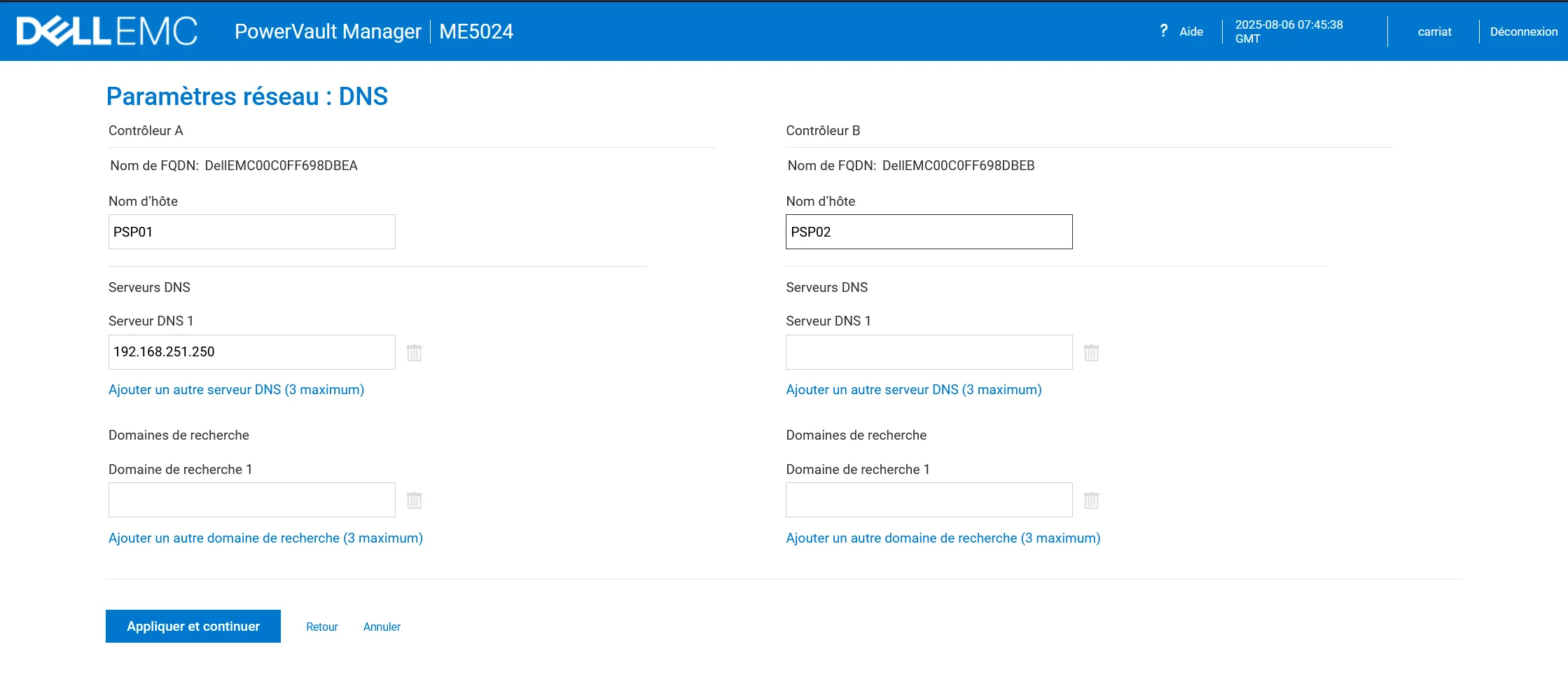Click trash icon beside Controller B search domain 1
This screenshot has width=1568, height=684.
(x=1091, y=501)
